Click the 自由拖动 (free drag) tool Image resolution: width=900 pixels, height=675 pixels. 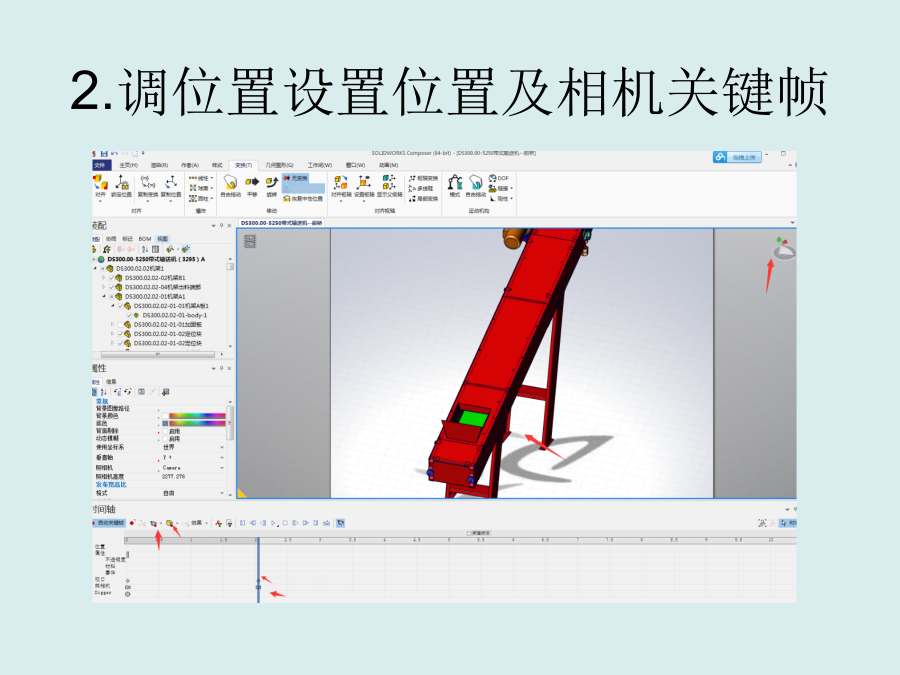[x=230, y=183]
